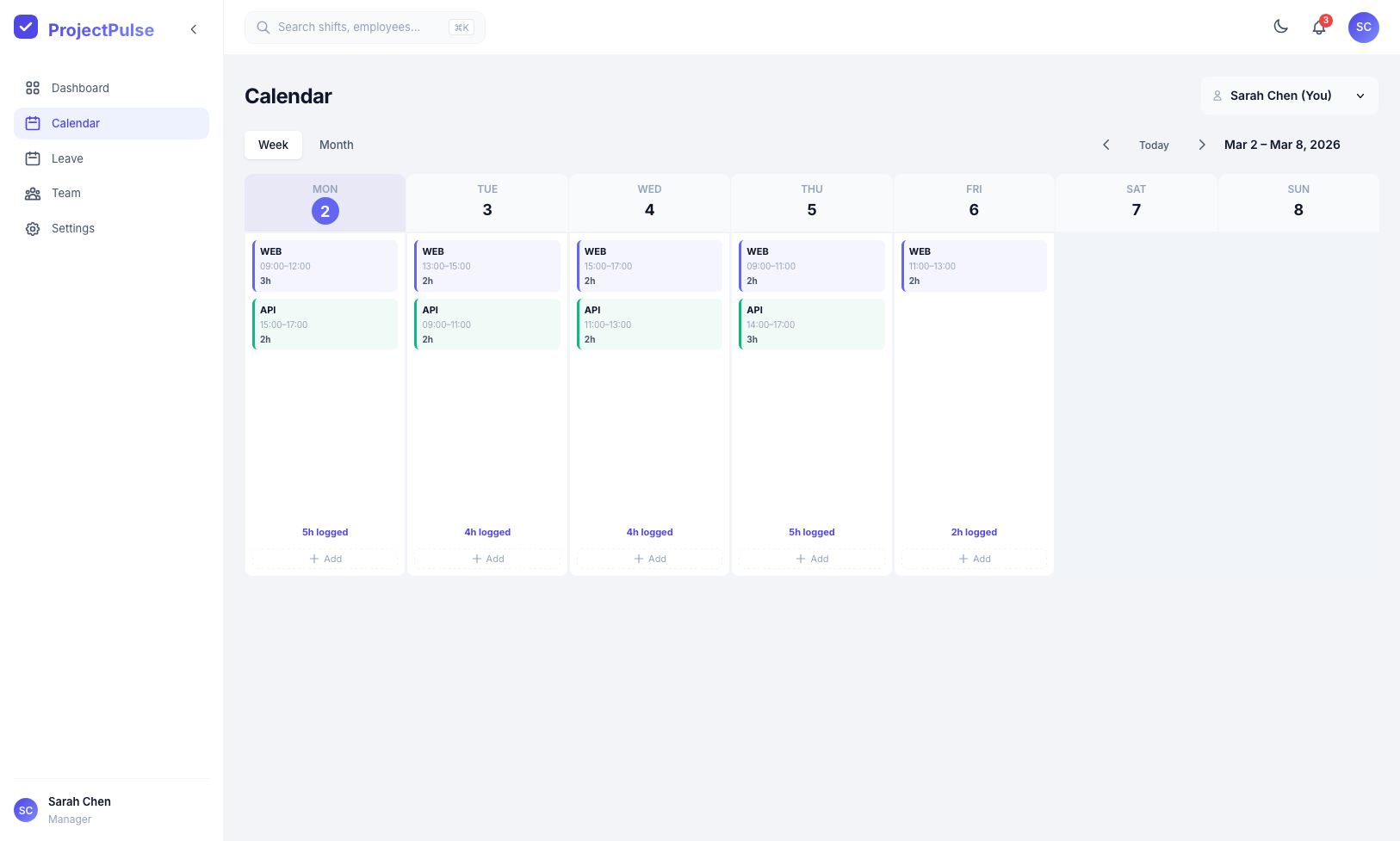Image resolution: width=1400 pixels, height=841 pixels.
Task: Go to the previous week
Action: coord(1106,145)
